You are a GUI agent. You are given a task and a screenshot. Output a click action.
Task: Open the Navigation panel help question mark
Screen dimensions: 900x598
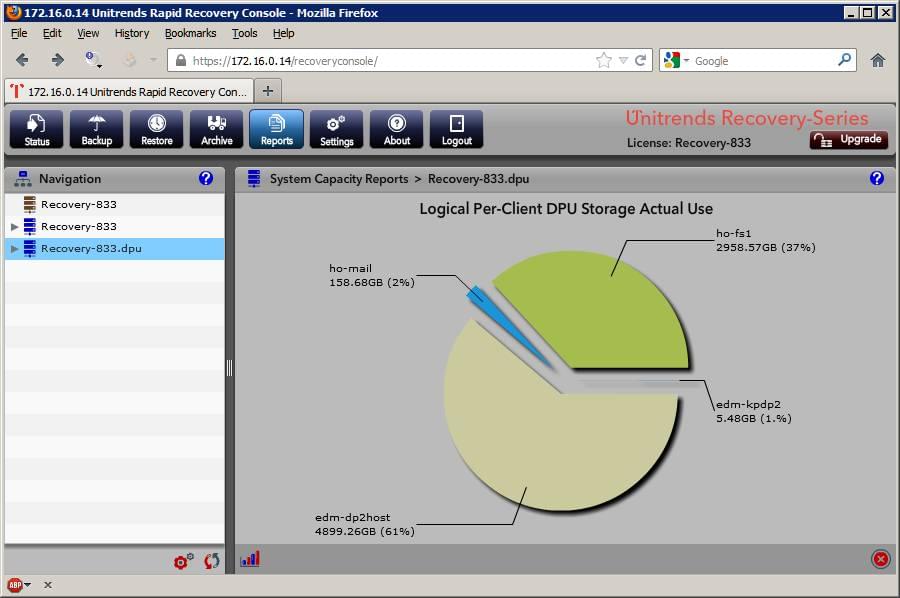pyautogui.click(x=206, y=178)
